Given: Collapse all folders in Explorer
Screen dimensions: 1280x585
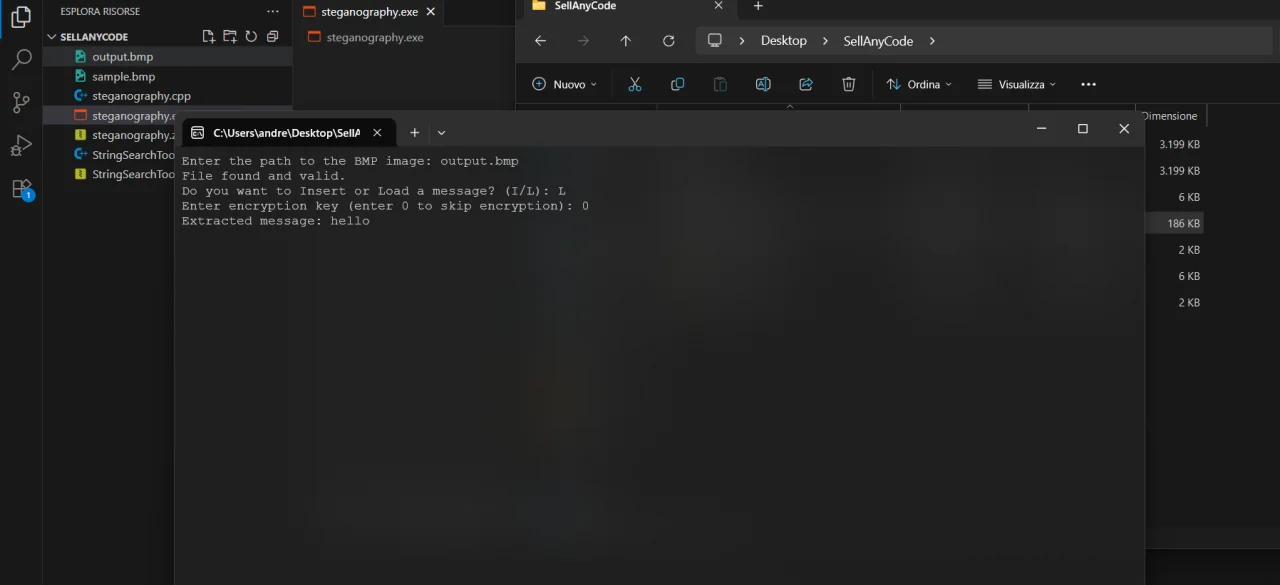Looking at the screenshot, I should (x=272, y=37).
